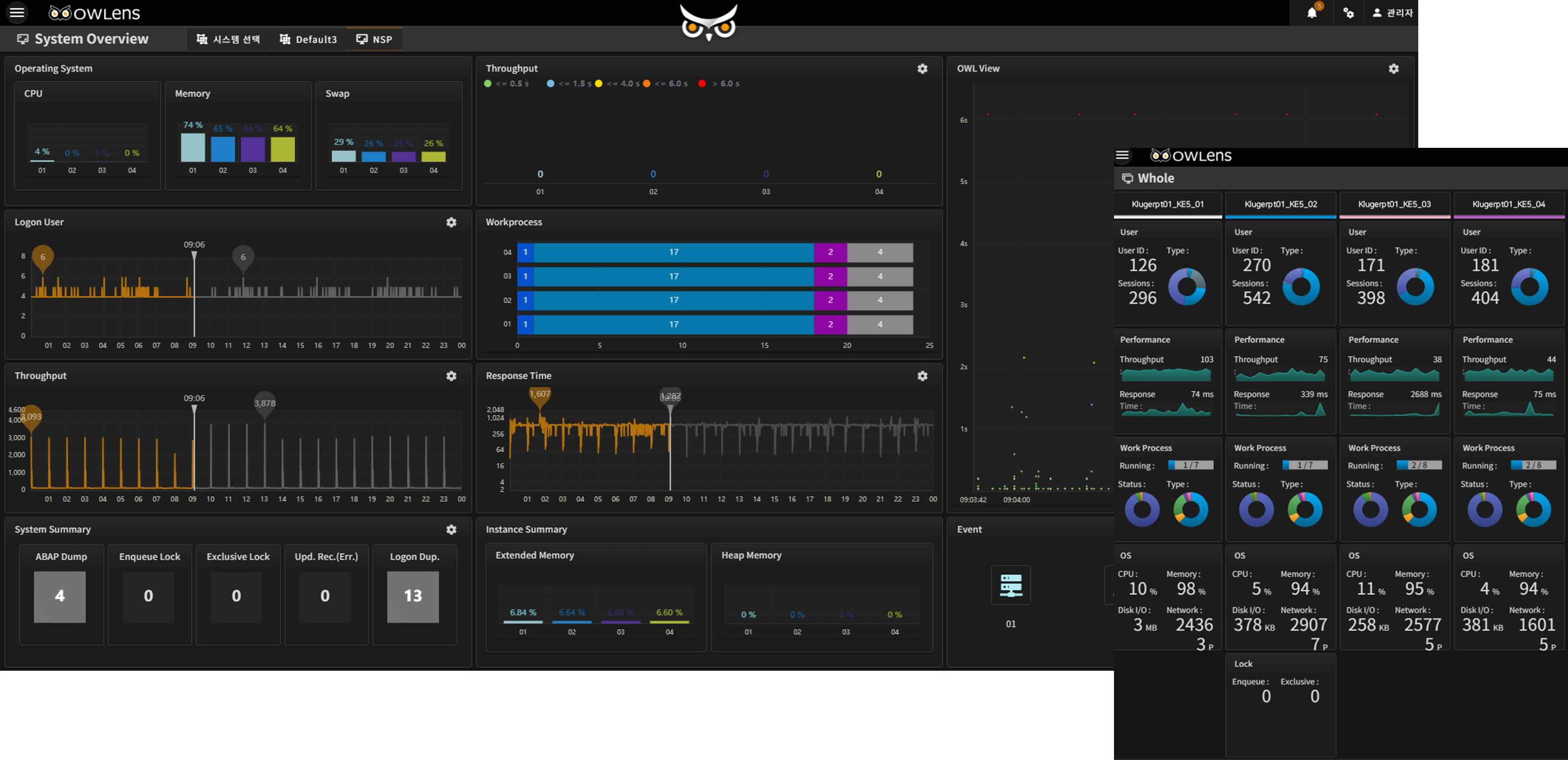
Task: Open the hamburger menu in System Overview
Action: 17,12
